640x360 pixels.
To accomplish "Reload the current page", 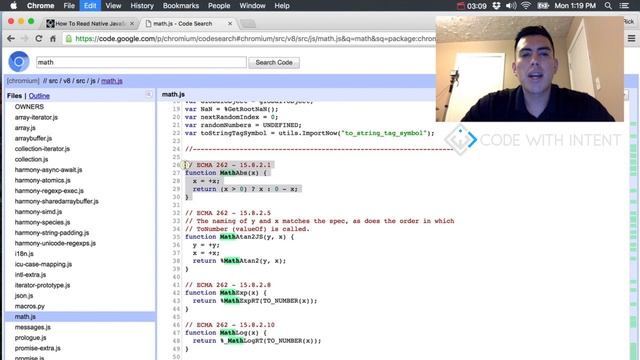I will click(39, 38).
